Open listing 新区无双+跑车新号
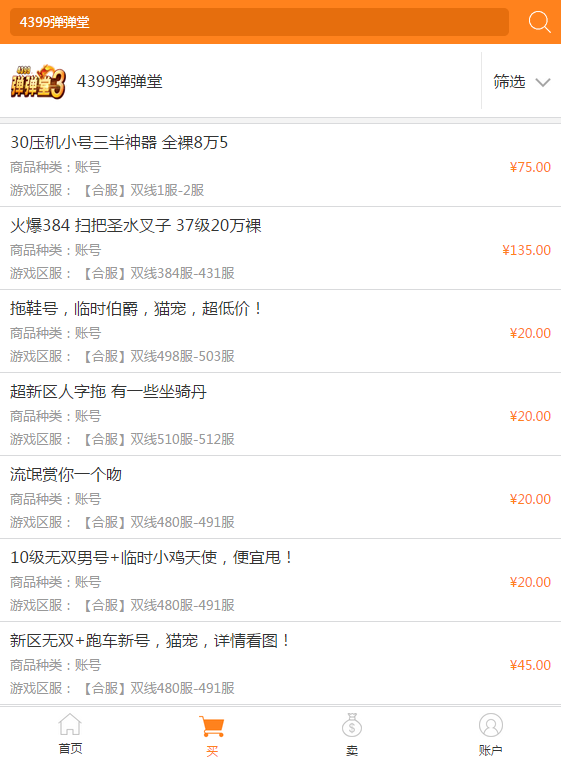 [x=280, y=664]
